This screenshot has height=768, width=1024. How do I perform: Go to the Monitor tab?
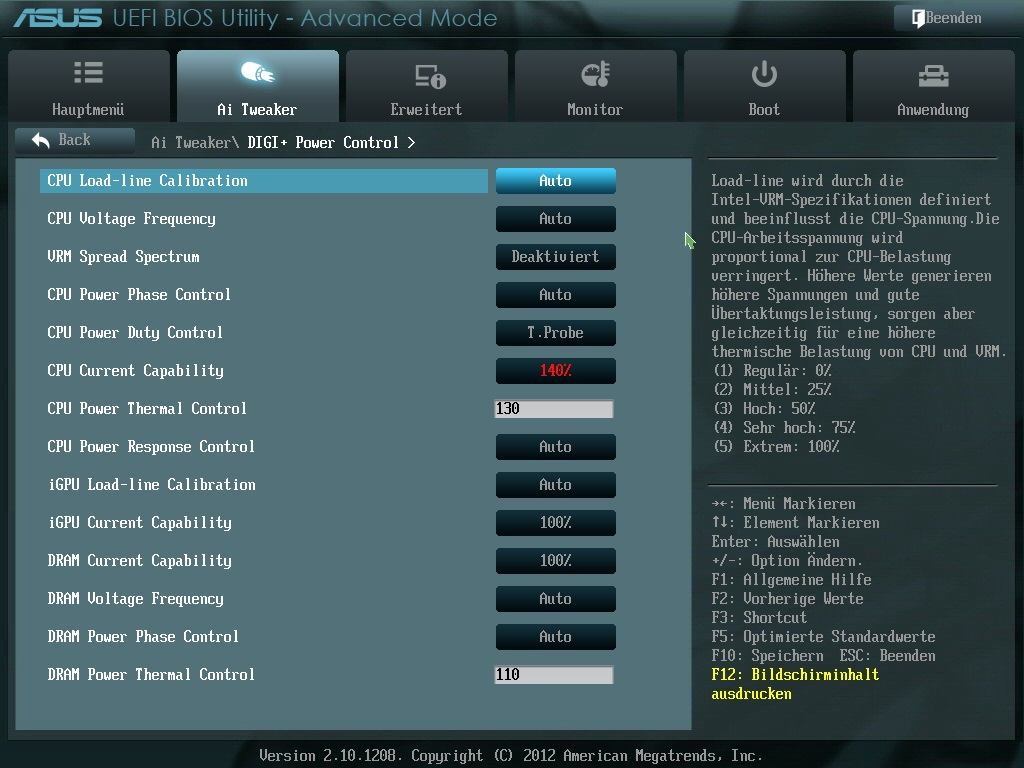pos(595,86)
